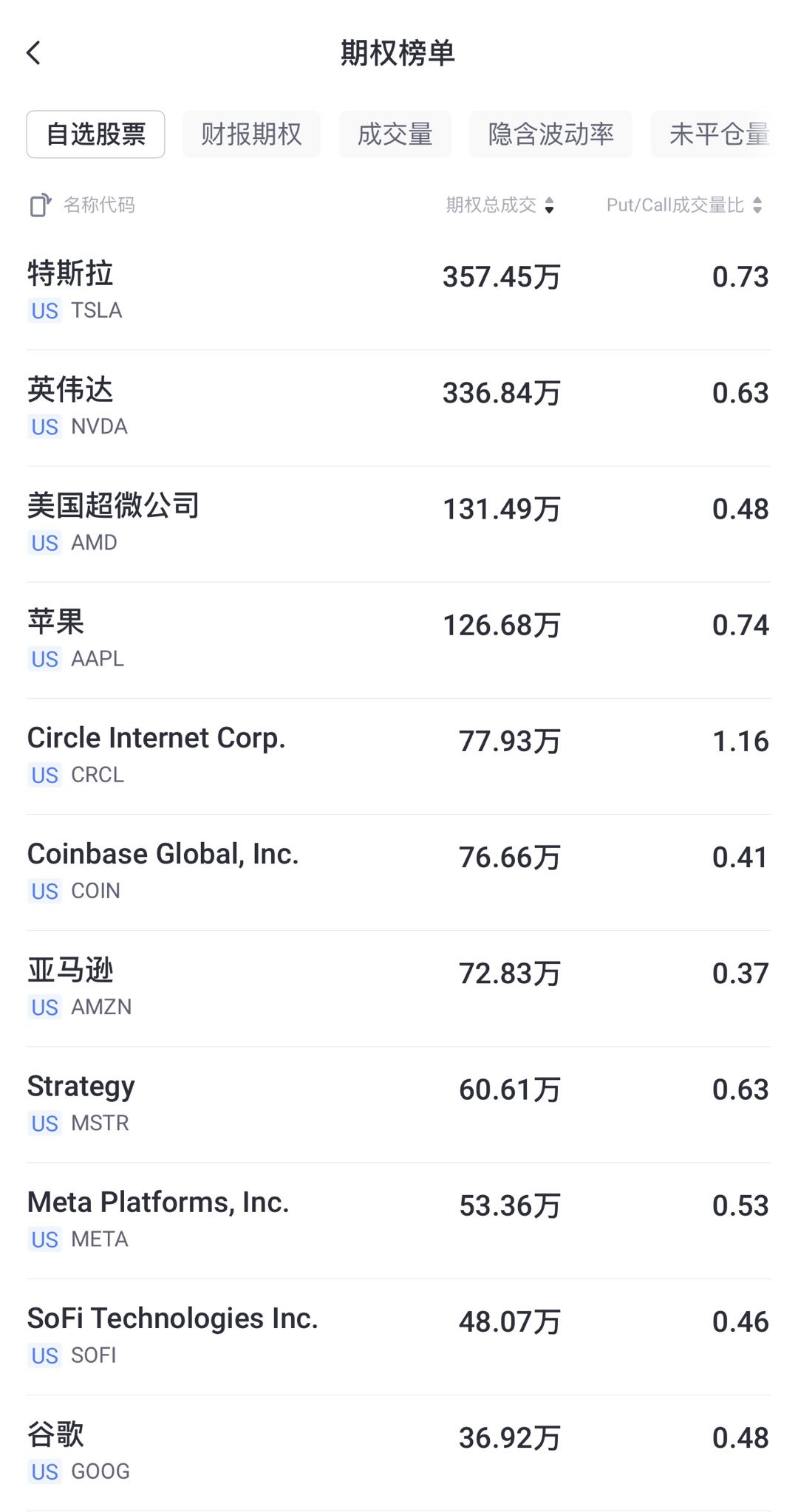This screenshot has height=1512, width=798.
Task: Open the 未平仓量 tab
Action: (717, 134)
